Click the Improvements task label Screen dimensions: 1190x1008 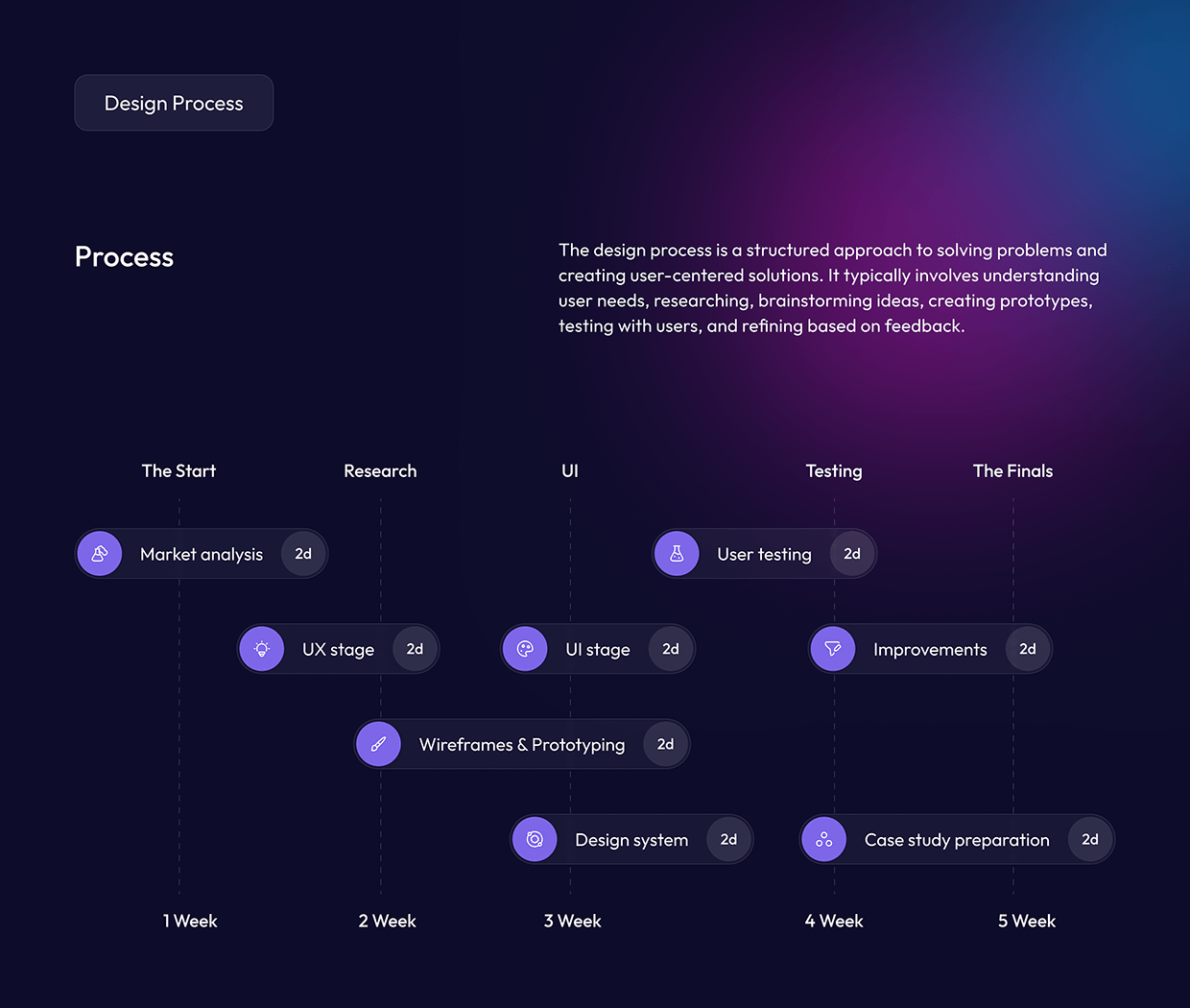pyautogui.click(x=930, y=650)
